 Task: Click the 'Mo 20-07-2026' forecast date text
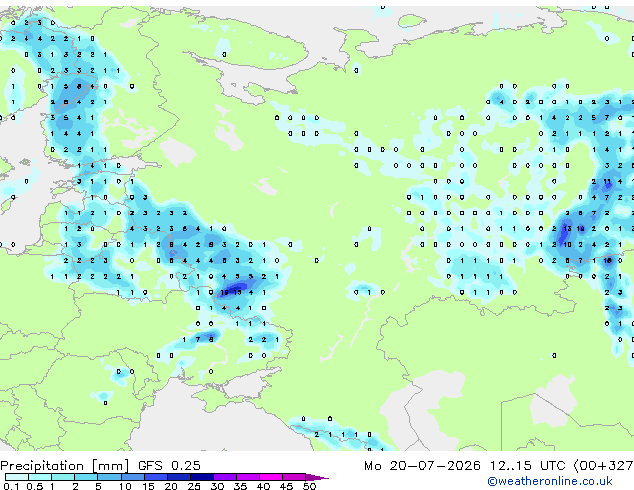[x=422, y=466]
